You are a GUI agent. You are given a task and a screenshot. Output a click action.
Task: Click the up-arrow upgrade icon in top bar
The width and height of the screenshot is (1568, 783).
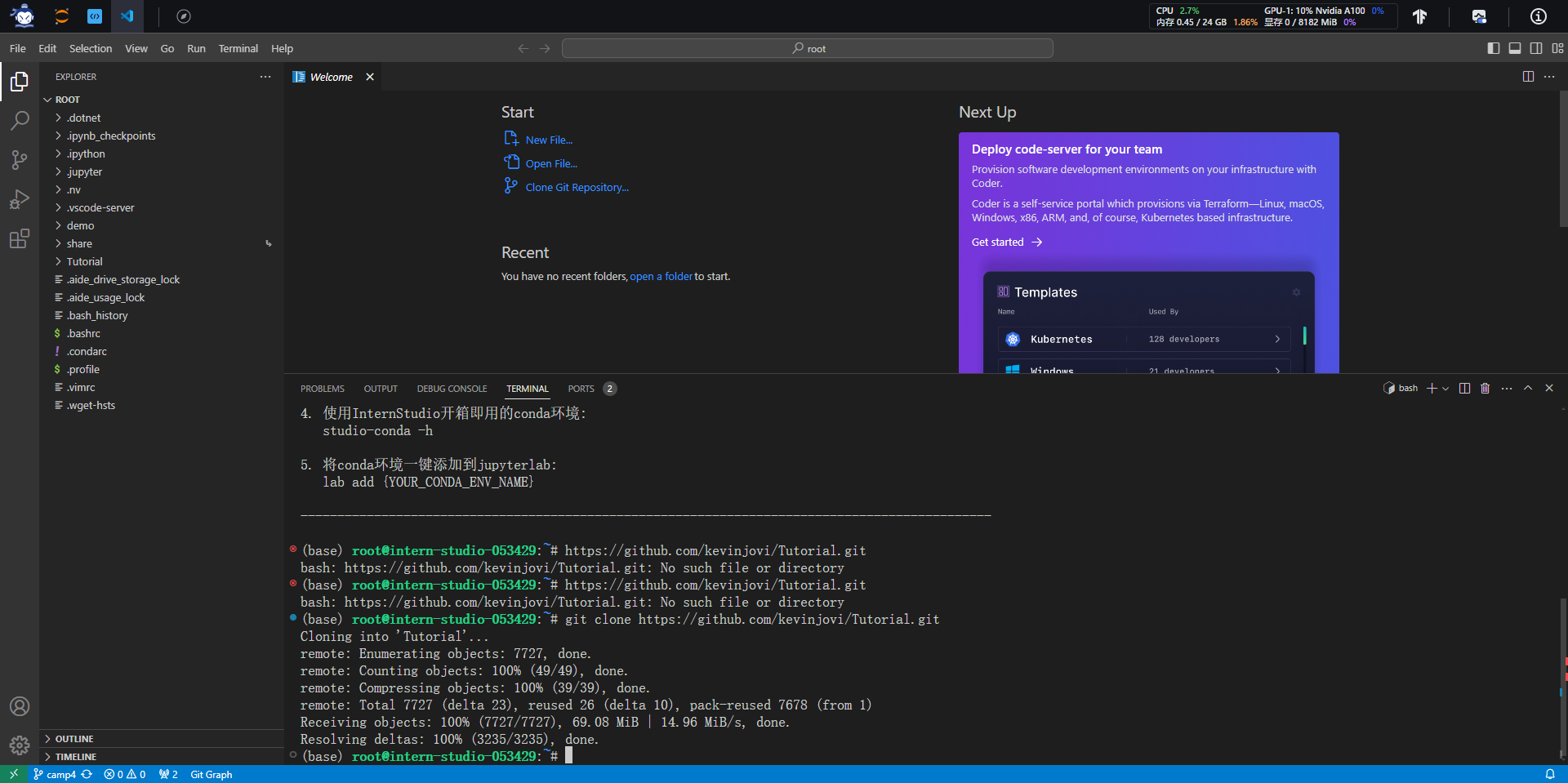[x=1420, y=16]
